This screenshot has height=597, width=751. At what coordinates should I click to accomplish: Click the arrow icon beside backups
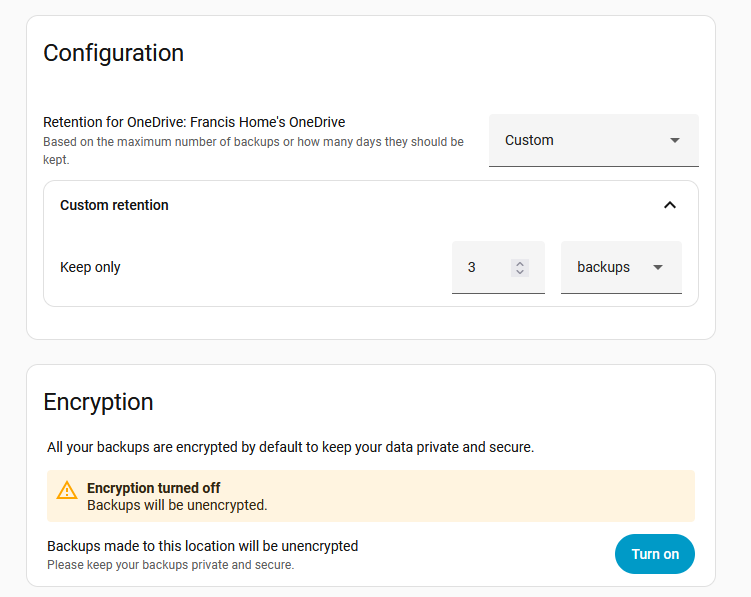tap(658, 267)
